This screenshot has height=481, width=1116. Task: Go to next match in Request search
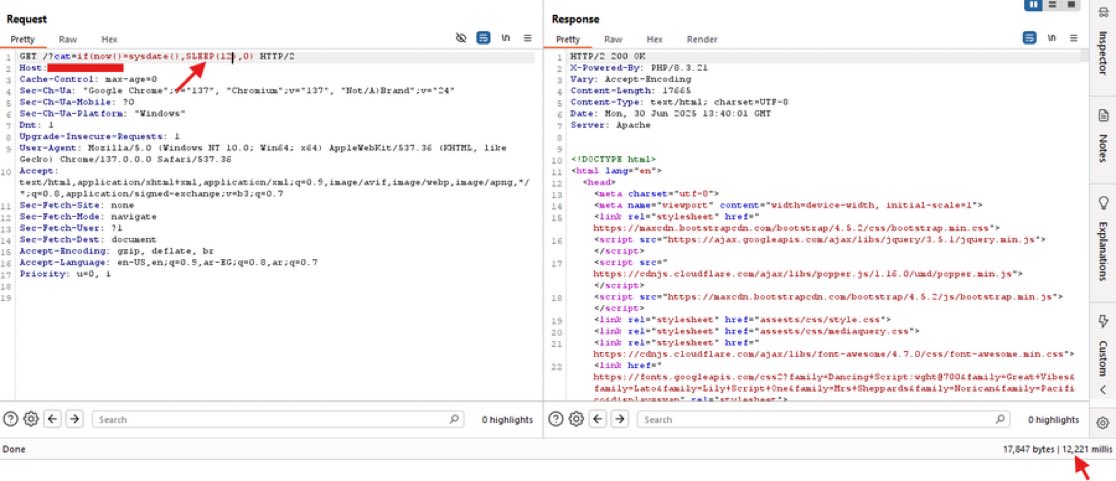coord(74,419)
